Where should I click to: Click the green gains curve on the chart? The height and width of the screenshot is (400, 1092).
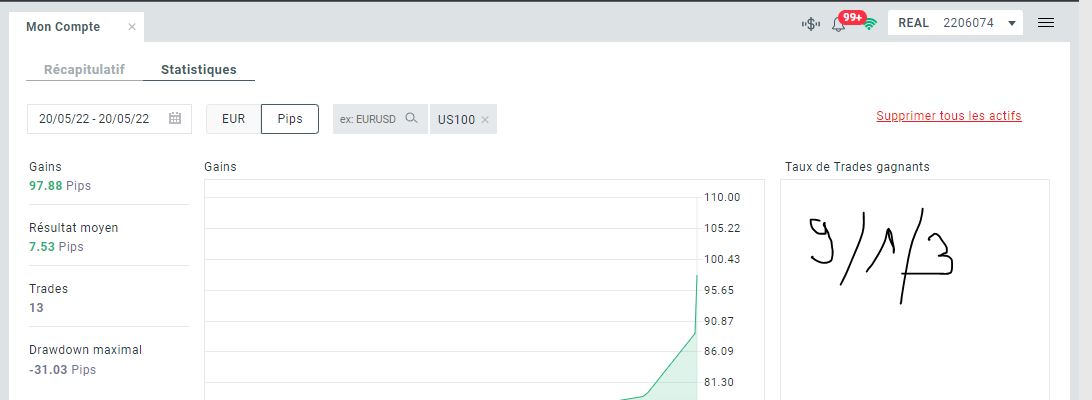tap(673, 365)
